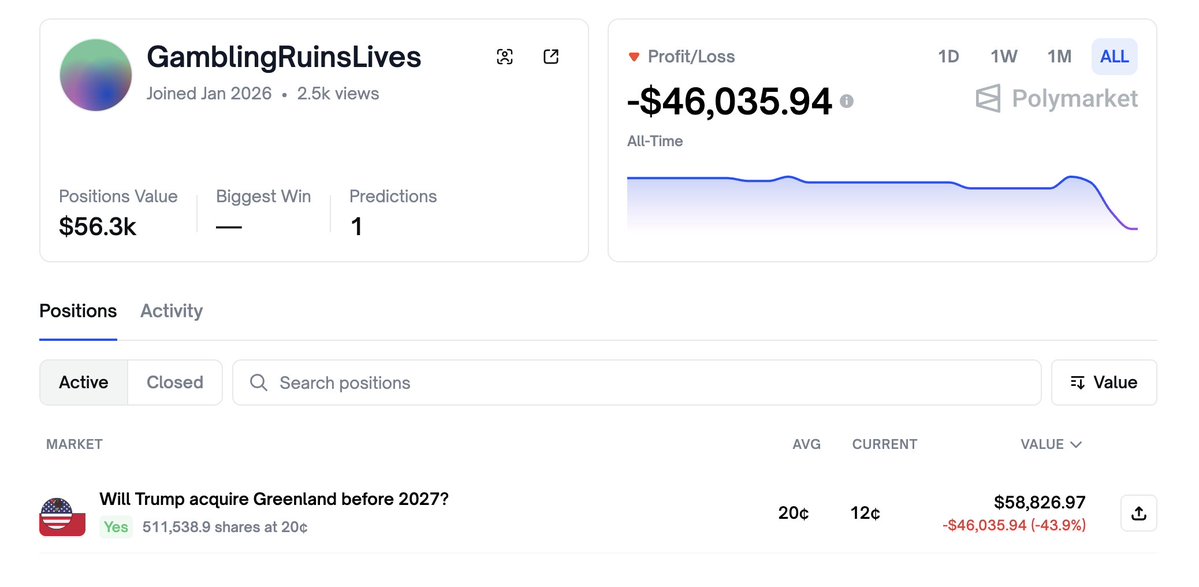The image size is (1199, 587).
Task: Click the profile scan/QR icon next to username
Action: pos(505,57)
